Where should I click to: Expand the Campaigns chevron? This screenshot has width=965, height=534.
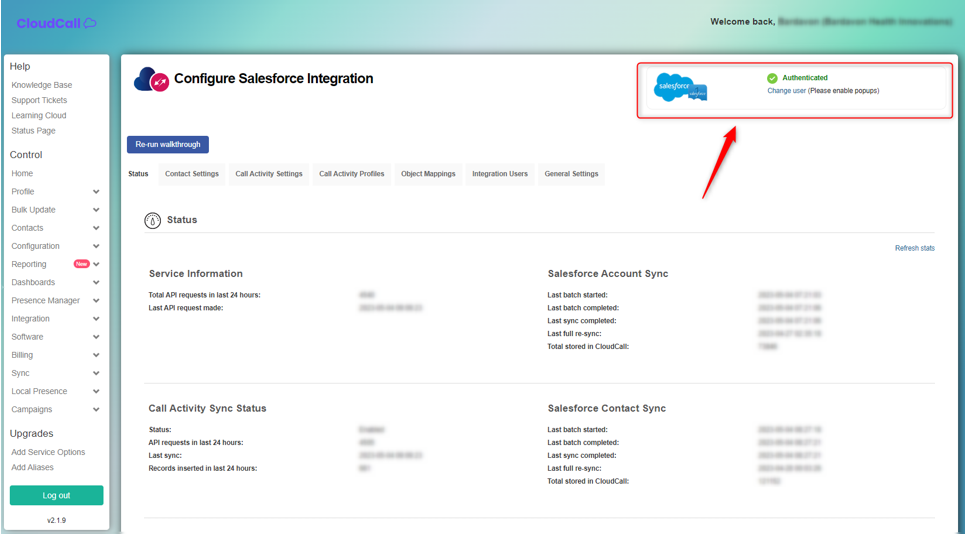coord(96,410)
